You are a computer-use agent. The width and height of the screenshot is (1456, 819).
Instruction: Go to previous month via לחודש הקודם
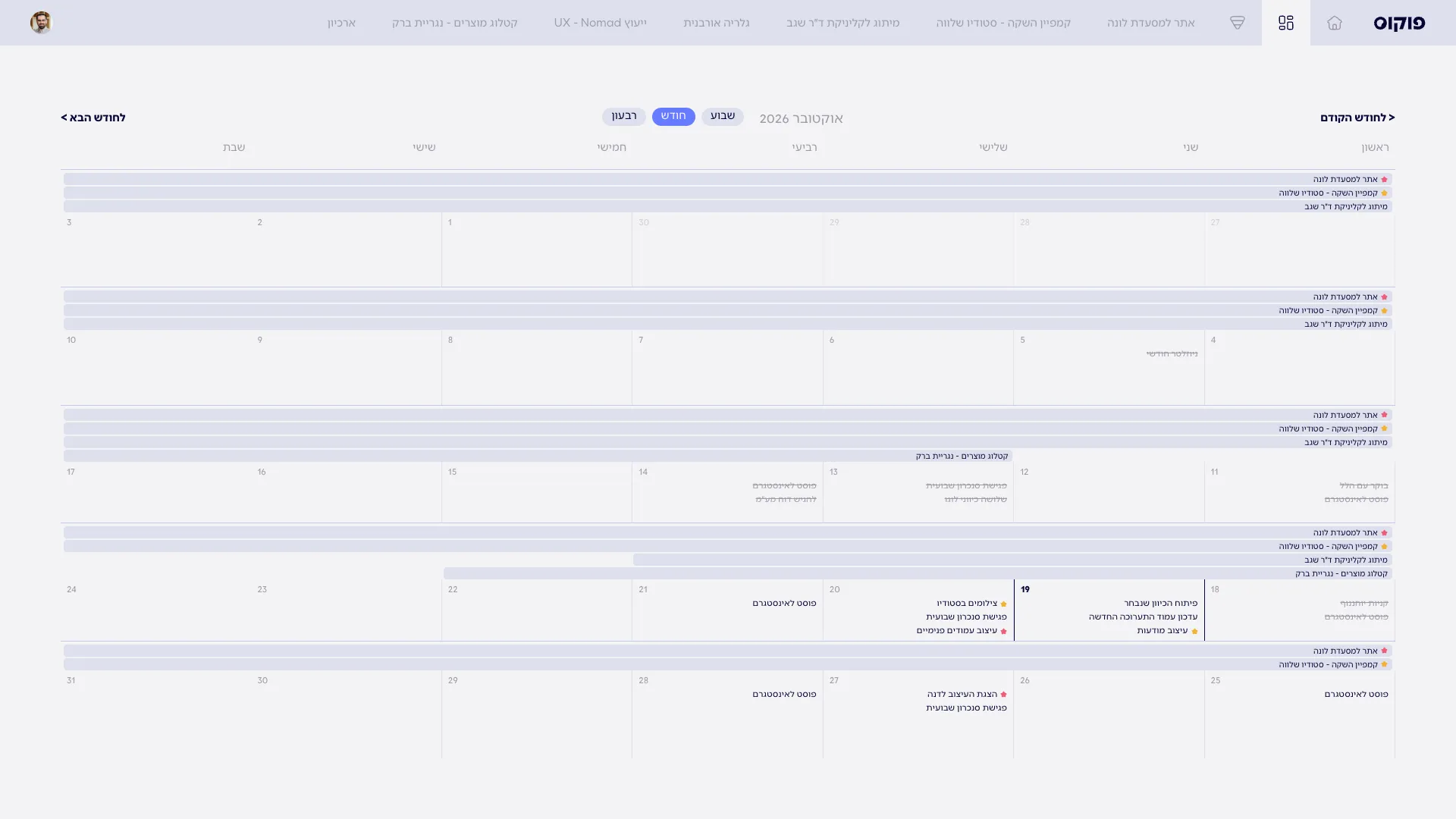(x=1357, y=118)
